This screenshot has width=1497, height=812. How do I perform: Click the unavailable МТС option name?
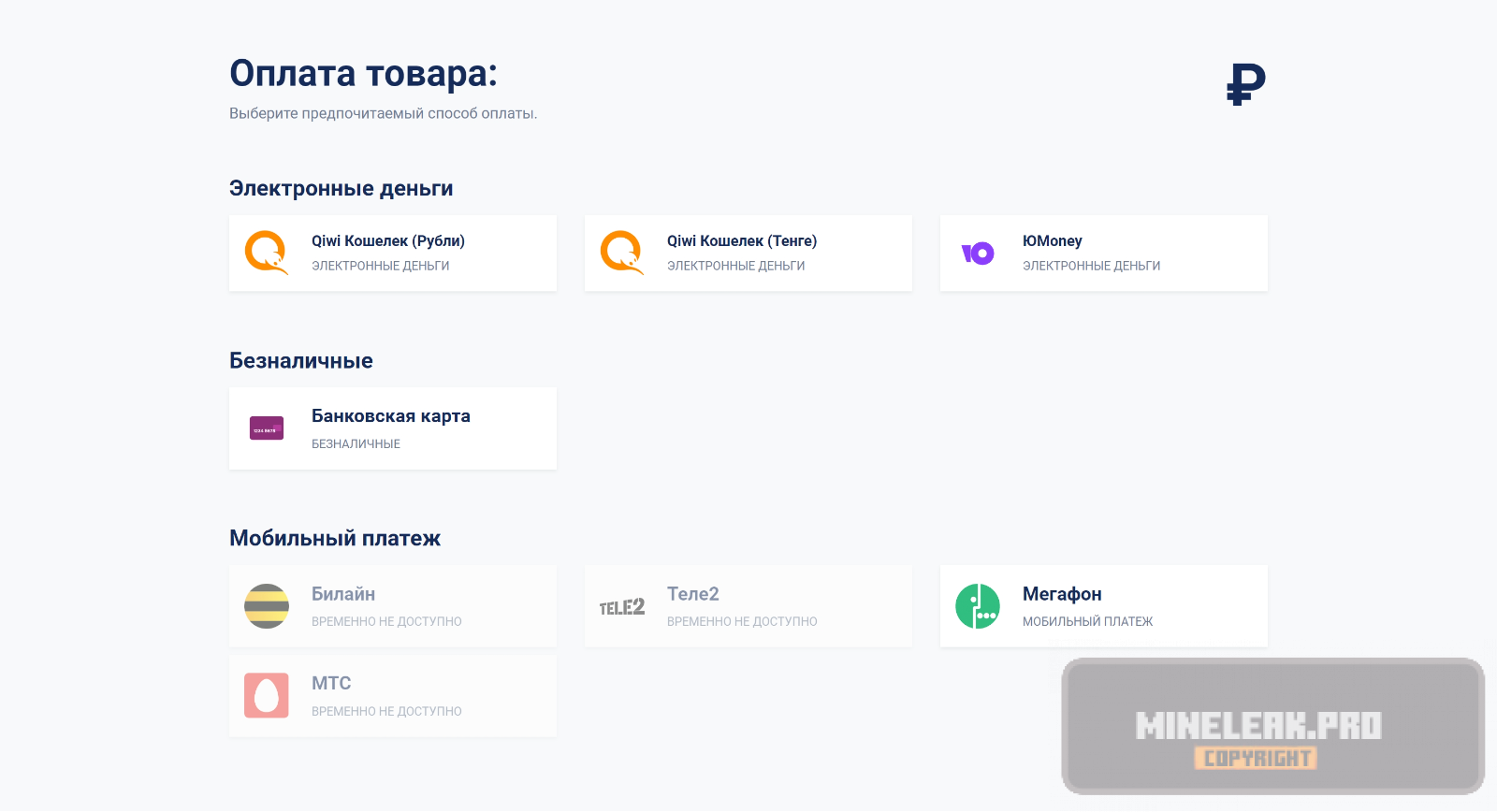point(331,684)
